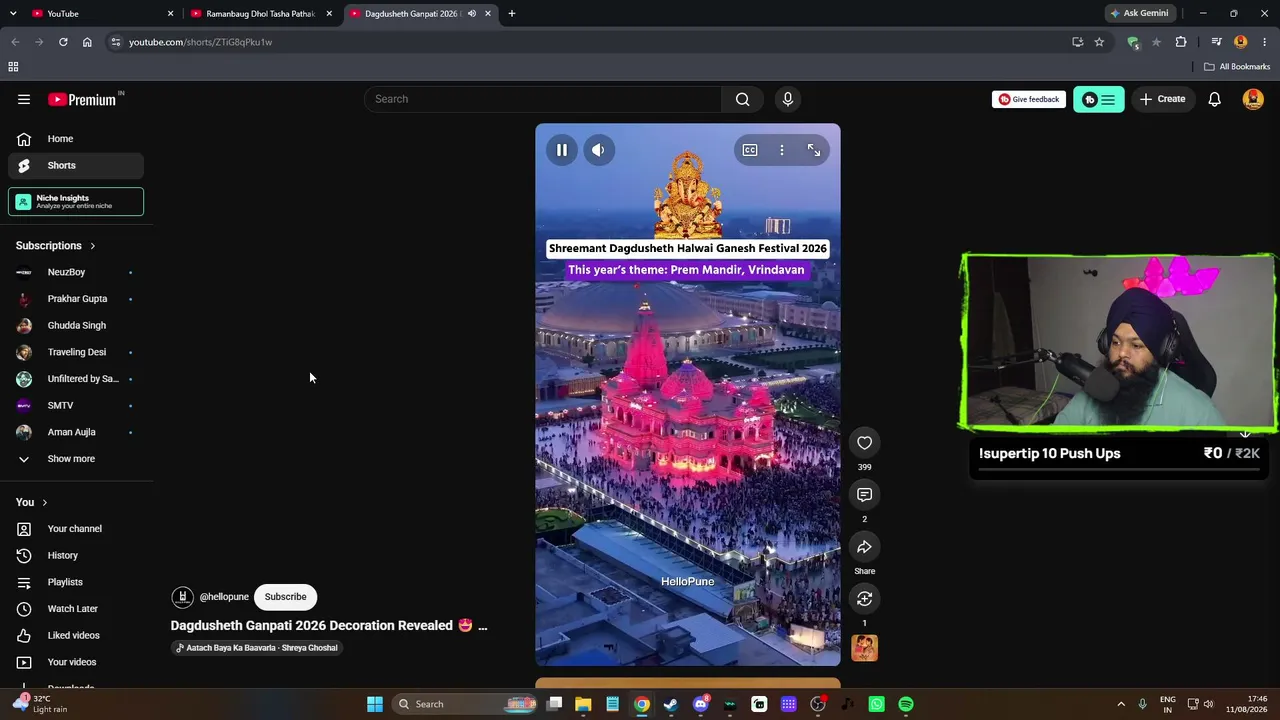The height and width of the screenshot is (720, 1280).
Task: Expand the You section
Action: [x=32, y=502]
